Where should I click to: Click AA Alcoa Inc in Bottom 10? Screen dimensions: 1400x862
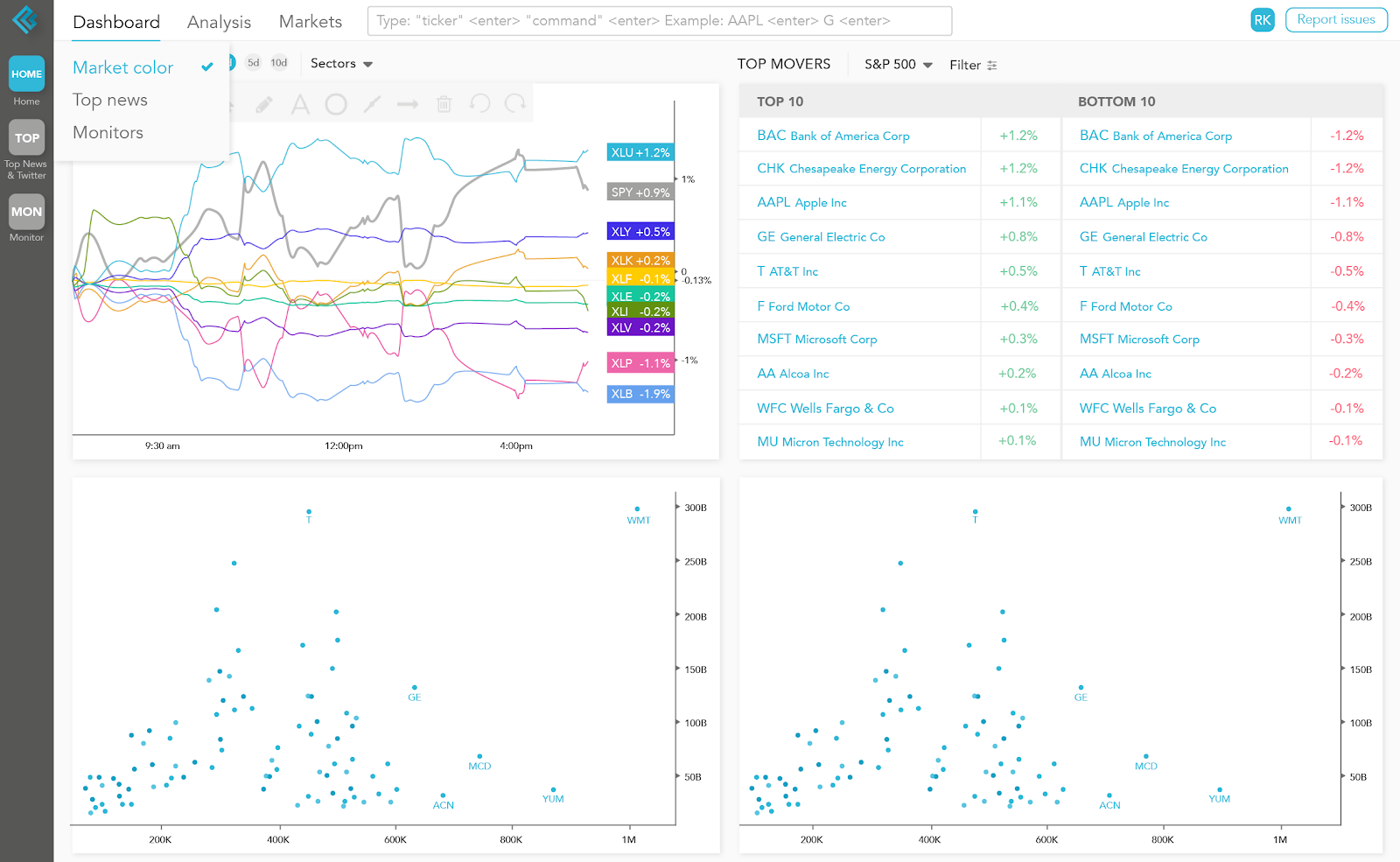point(1115,374)
